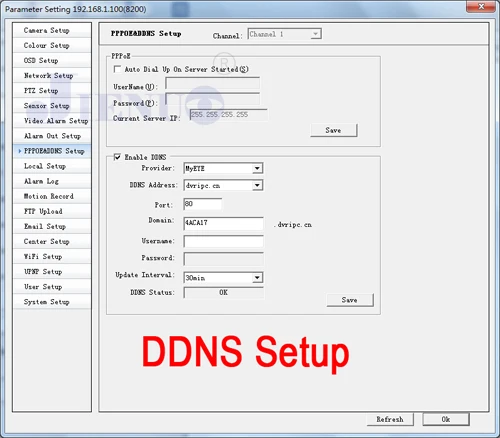This screenshot has height=438, width=500.
Task: Uncheck the Enable DDNS checkbox
Action: pyautogui.click(x=117, y=157)
